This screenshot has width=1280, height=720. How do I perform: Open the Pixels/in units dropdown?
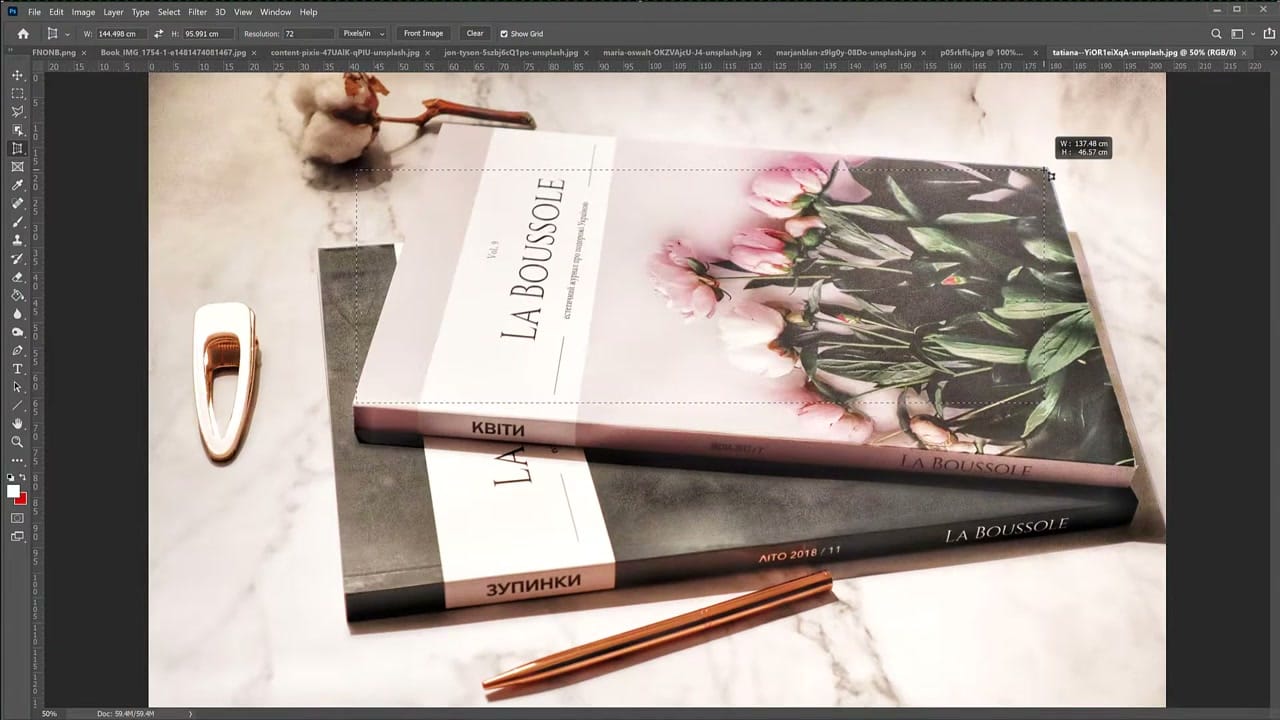[x=362, y=33]
